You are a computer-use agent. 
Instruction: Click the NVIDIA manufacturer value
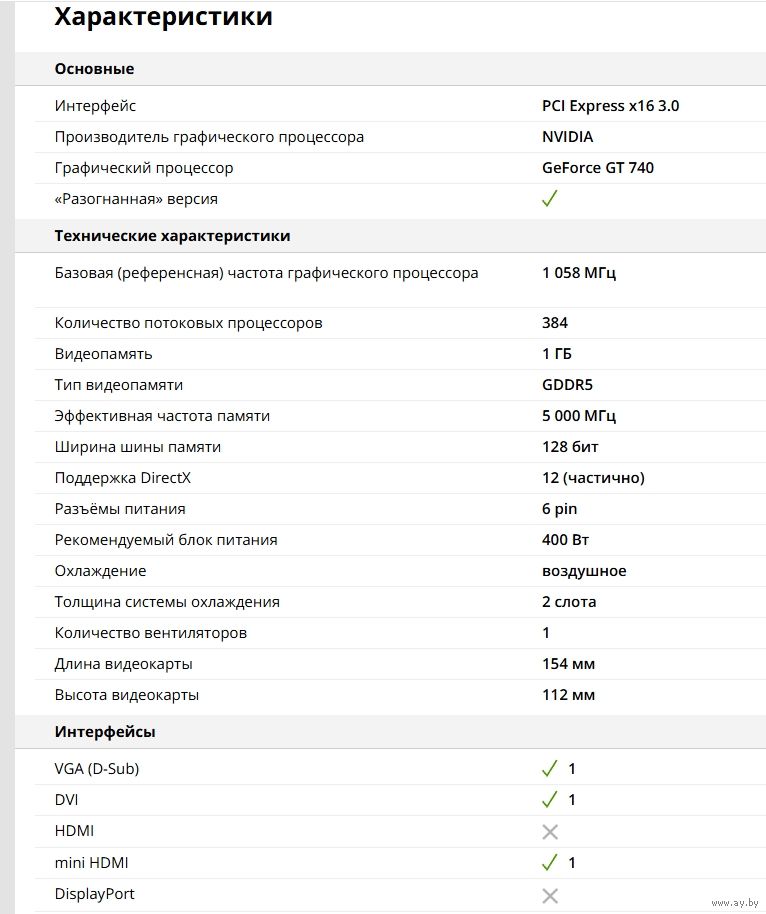point(567,137)
